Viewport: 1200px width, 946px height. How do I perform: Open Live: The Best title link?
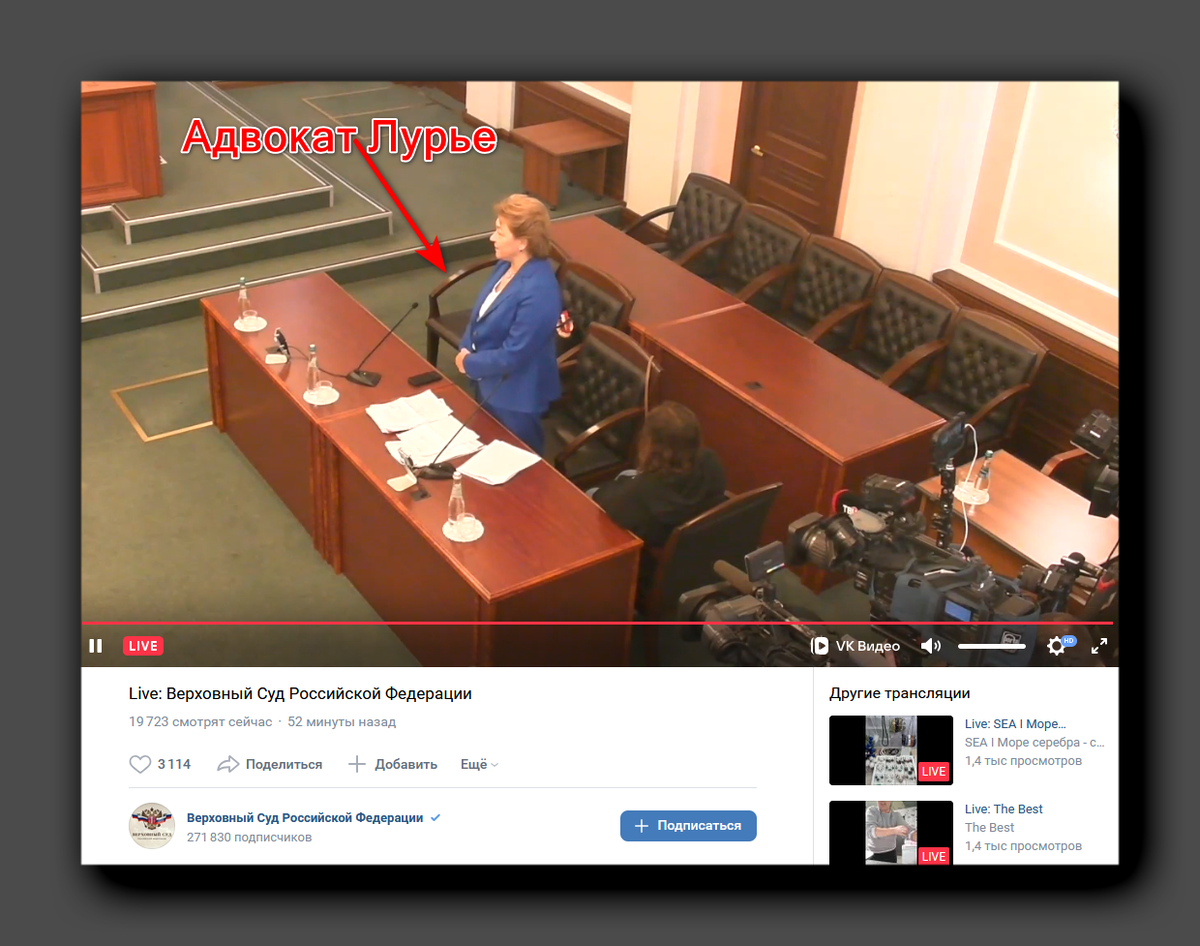[x=1004, y=809]
